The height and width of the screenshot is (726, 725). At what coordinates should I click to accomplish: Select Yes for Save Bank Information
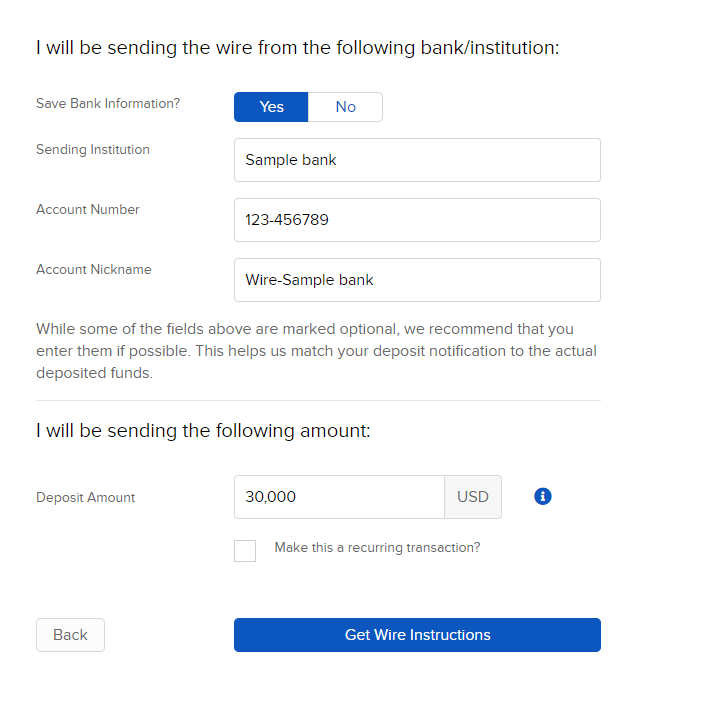click(271, 107)
